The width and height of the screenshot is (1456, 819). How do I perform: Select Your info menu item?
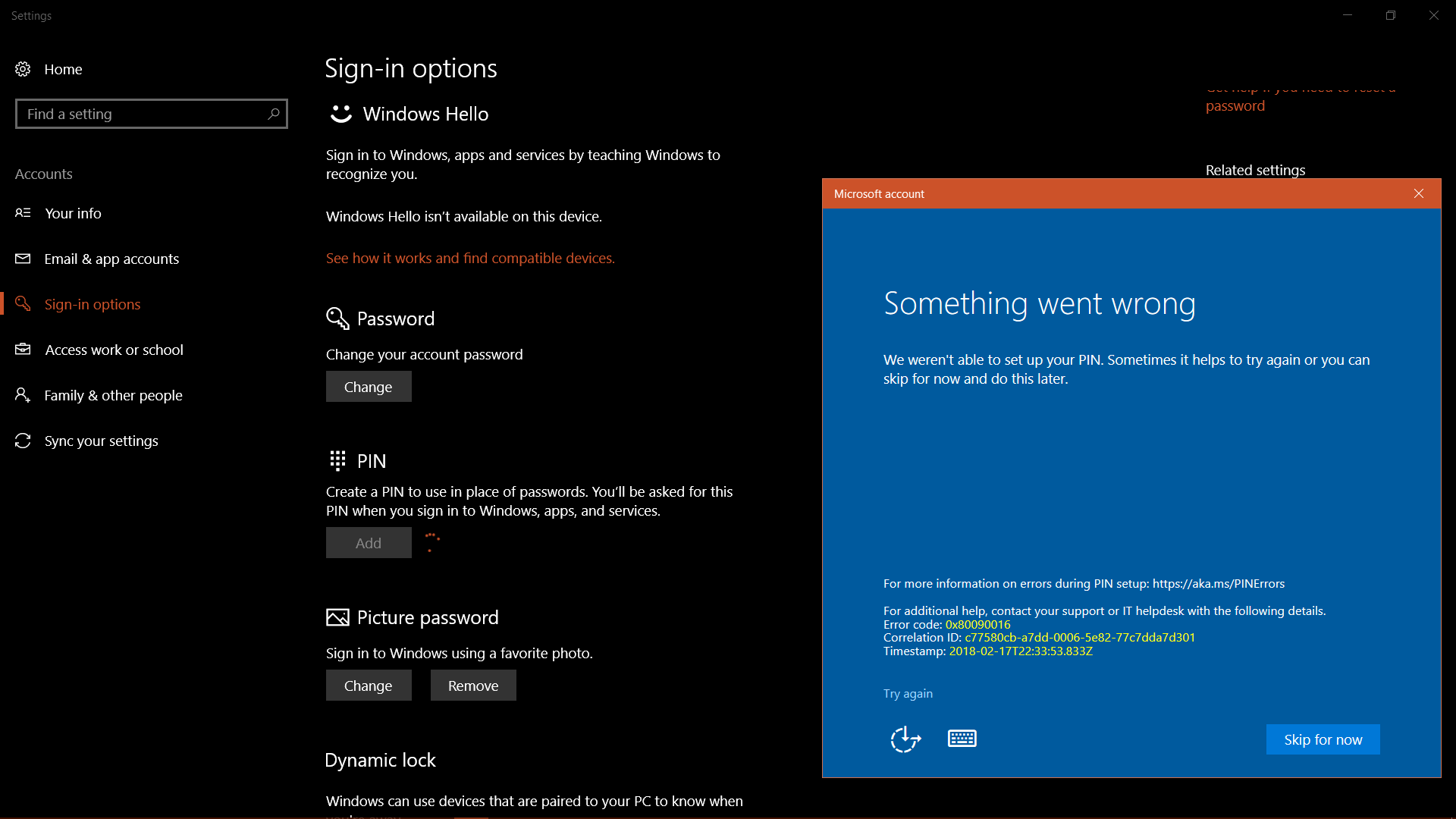pyautogui.click(x=73, y=213)
